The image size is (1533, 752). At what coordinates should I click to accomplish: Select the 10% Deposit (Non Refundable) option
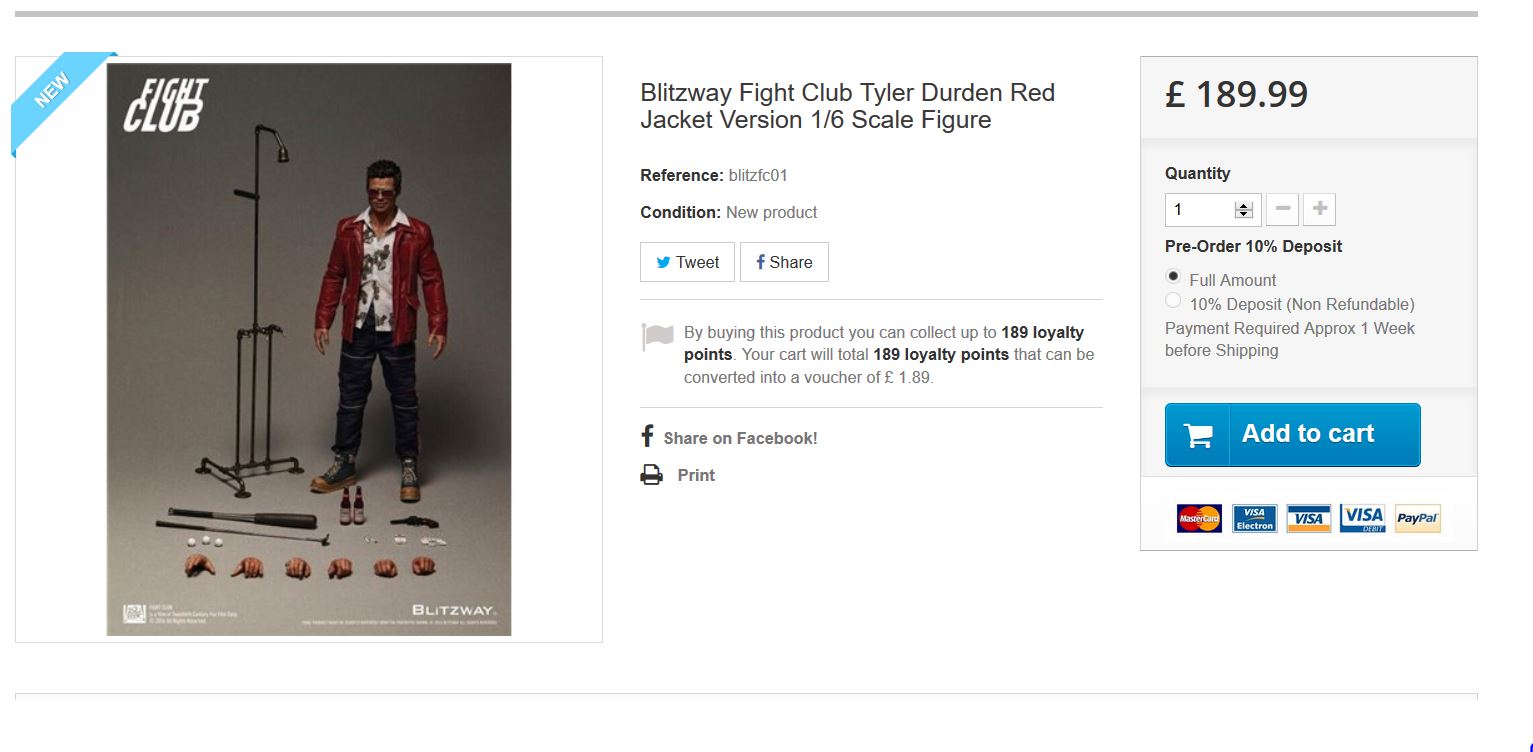(1173, 300)
